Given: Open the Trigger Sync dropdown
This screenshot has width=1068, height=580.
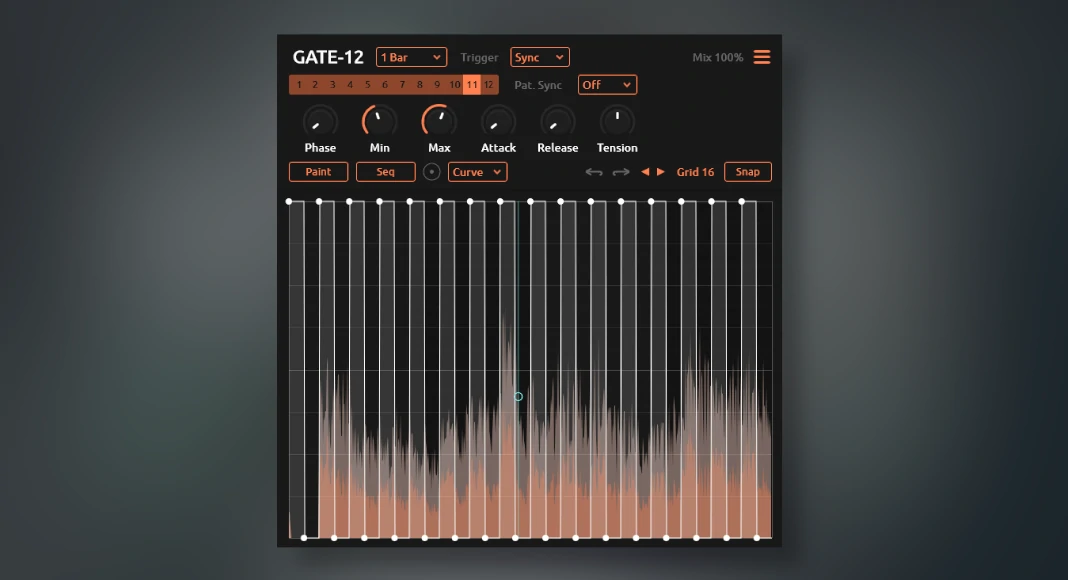Looking at the screenshot, I should pos(539,57).
